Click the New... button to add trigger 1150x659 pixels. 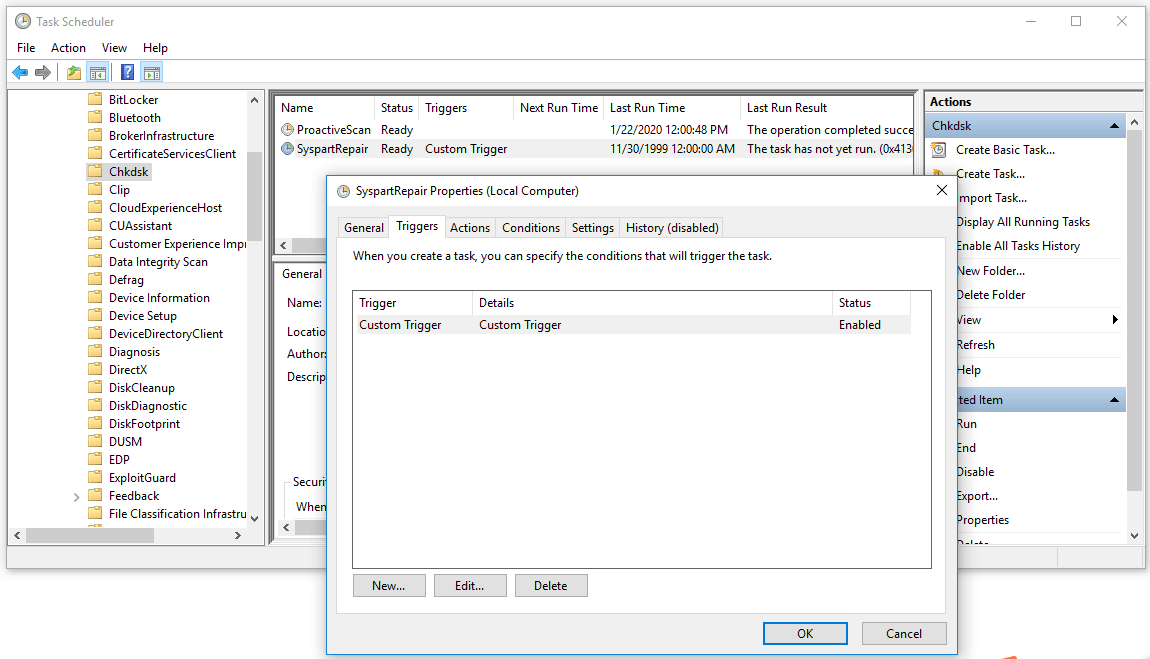tap(389, 585)
